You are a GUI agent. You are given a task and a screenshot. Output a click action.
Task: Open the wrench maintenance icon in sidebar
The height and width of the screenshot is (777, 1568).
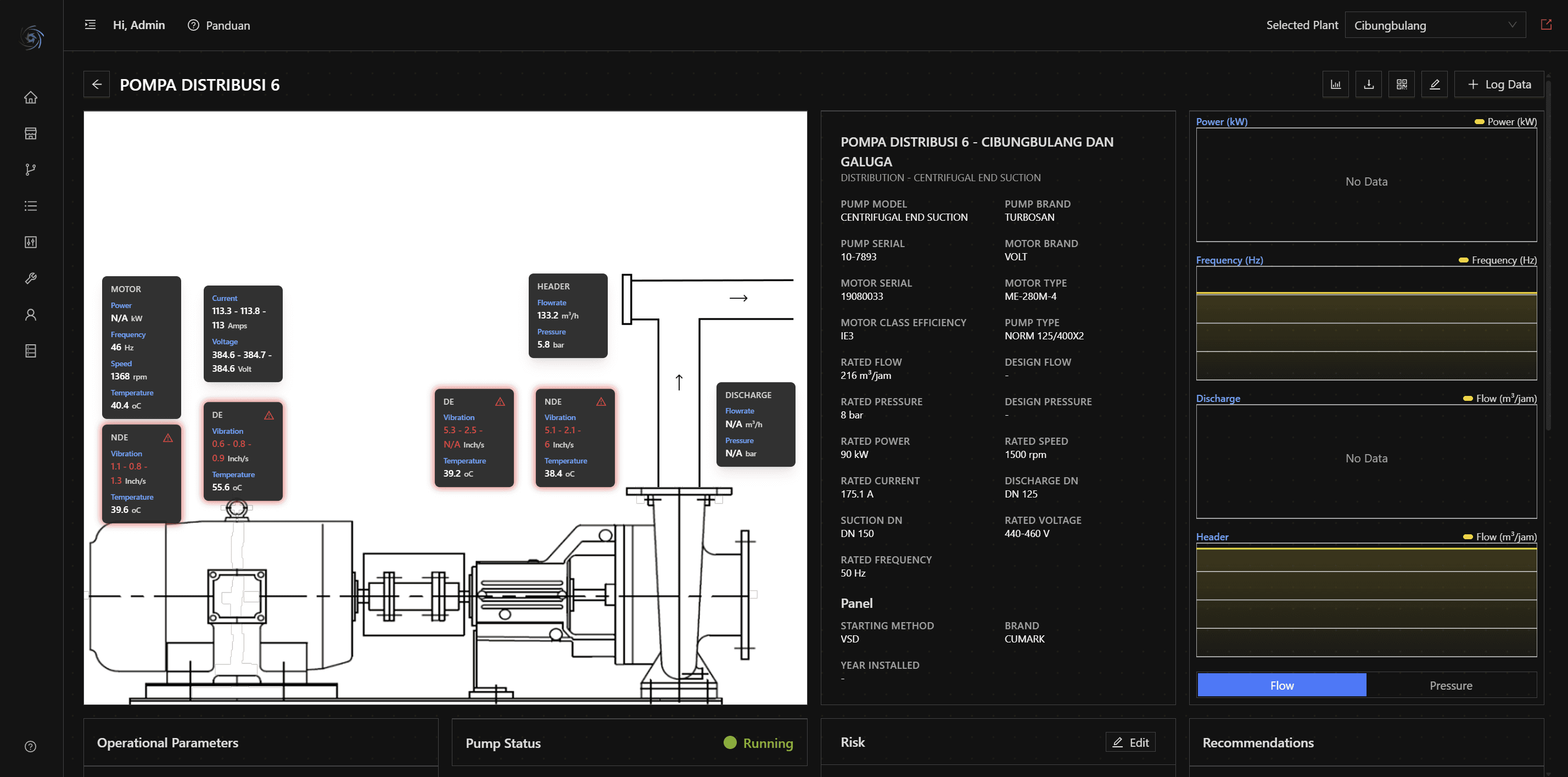tap(30, 278)
